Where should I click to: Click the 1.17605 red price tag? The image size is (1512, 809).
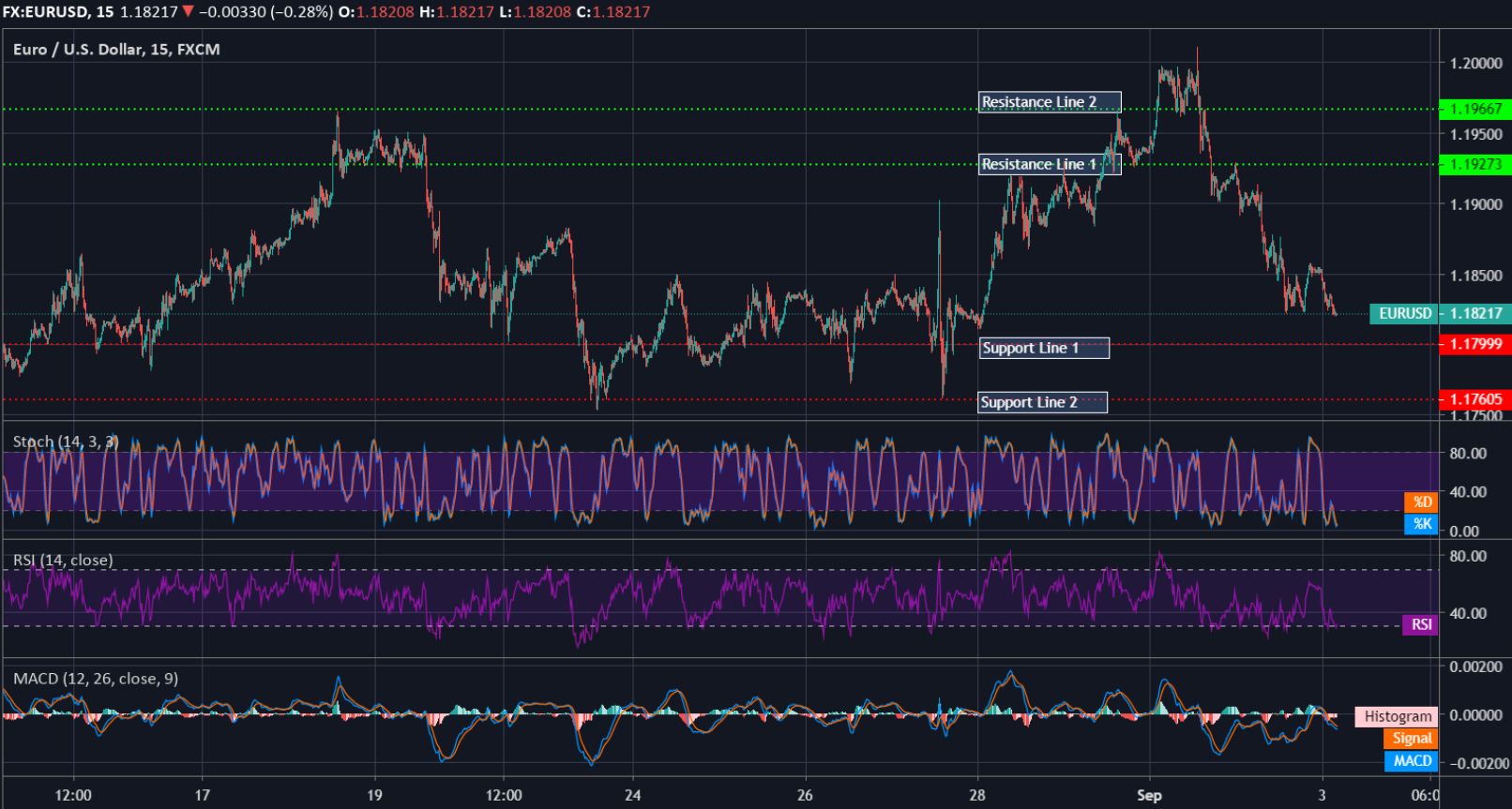click(x=1474, y=399)
